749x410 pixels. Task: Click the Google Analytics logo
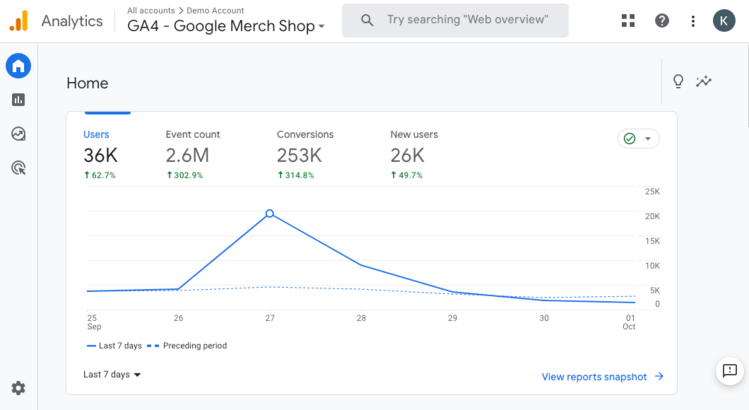click(19, 21)
